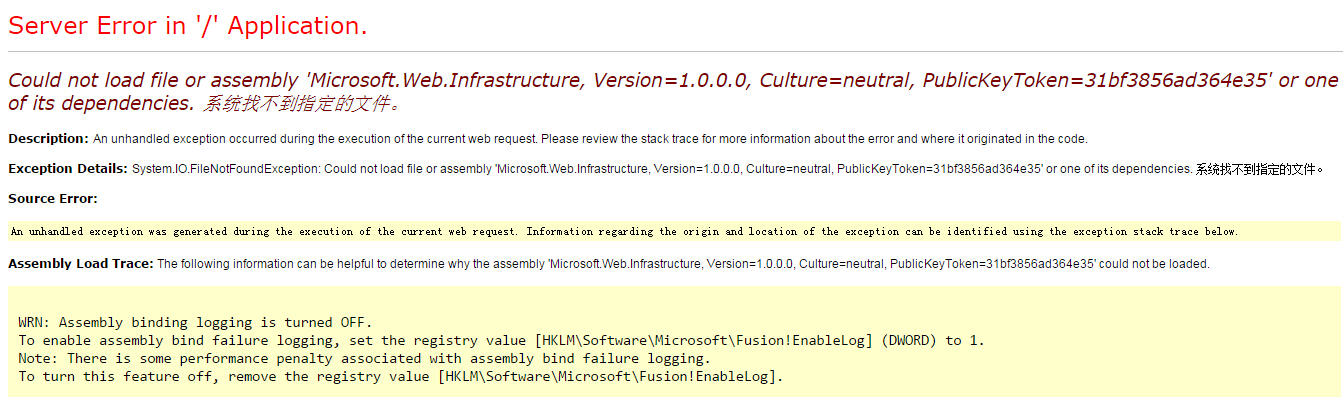Screen dimensions: 1344x407
Task: Click the "An unhandled exception occurred during the execution" description sentence
Action: pyautogui.click(x=590, y=139)
